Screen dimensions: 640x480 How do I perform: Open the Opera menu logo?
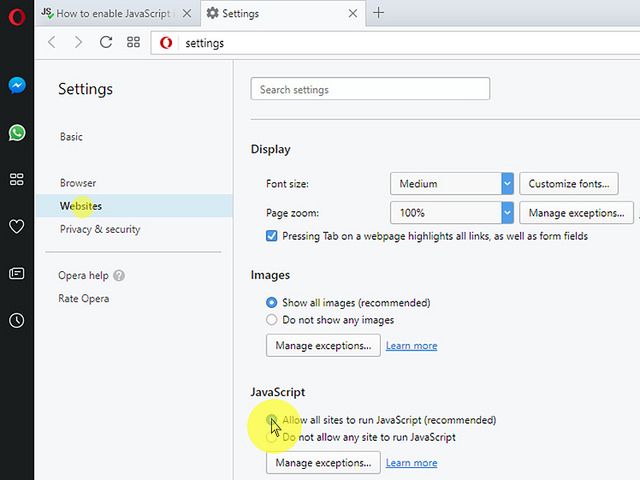[x=16, y=17]
